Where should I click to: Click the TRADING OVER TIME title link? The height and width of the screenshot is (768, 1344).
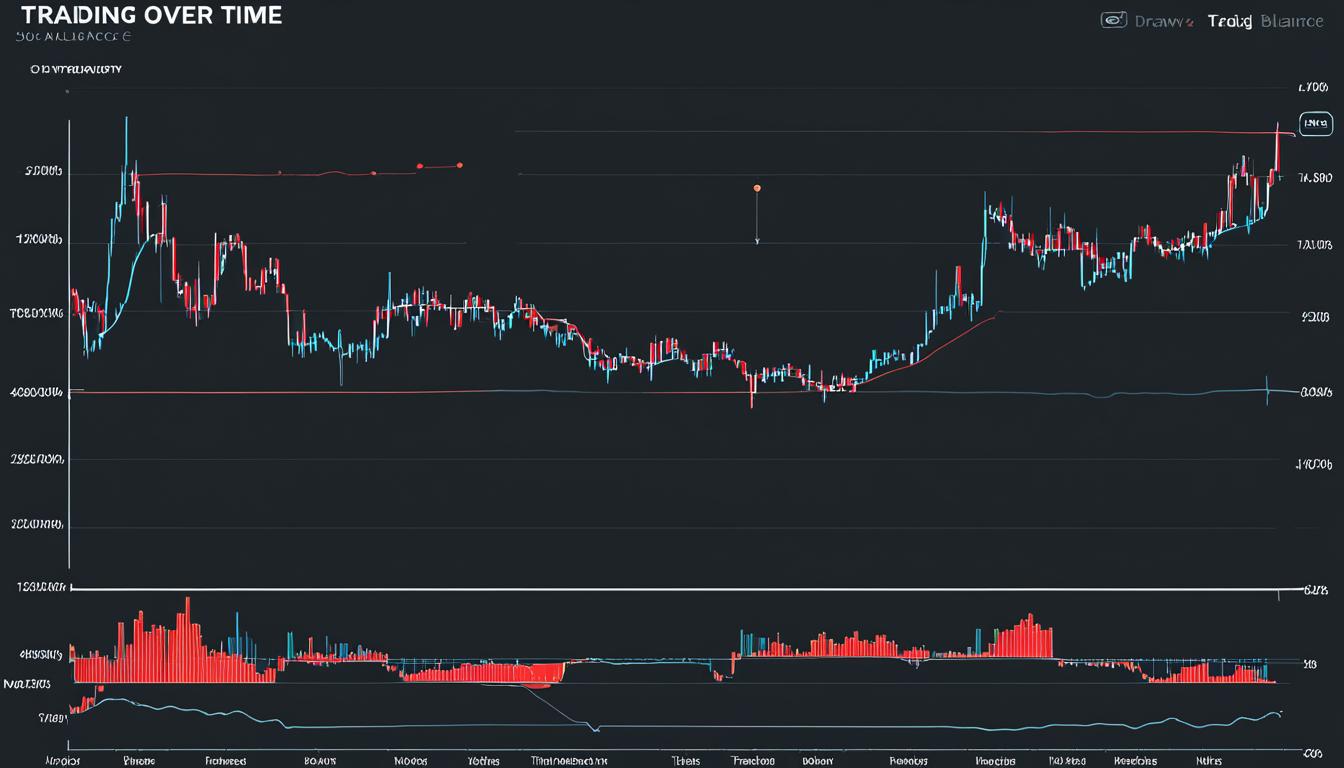click(152, 15)
